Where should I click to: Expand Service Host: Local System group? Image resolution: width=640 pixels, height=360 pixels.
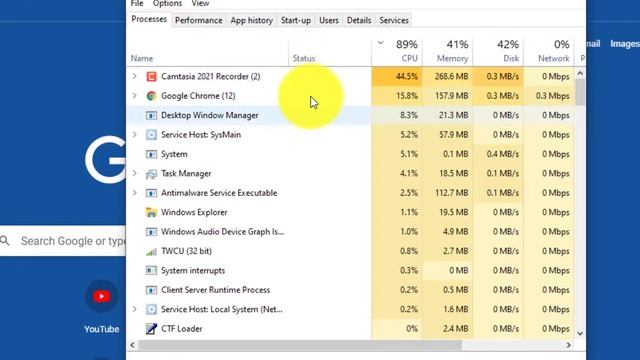pos(134,309)
